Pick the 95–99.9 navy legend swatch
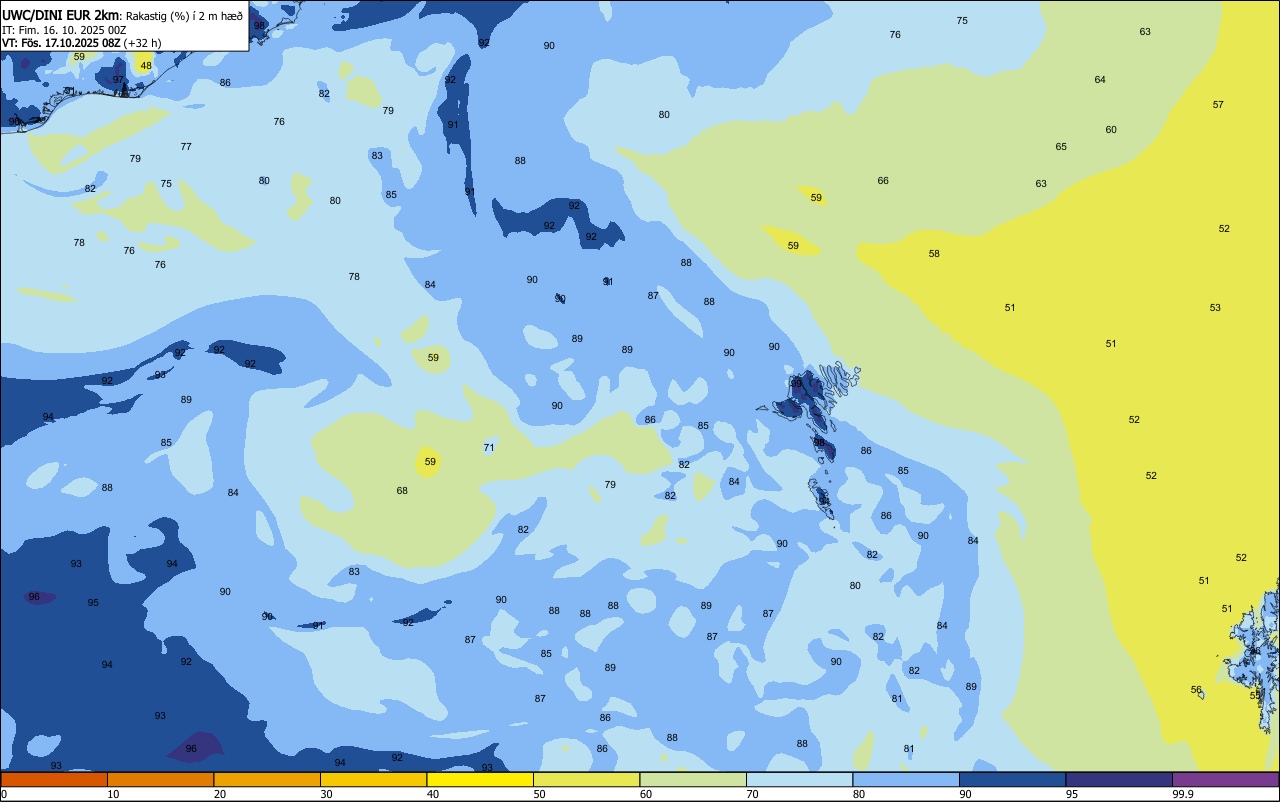 point(1119,779)
